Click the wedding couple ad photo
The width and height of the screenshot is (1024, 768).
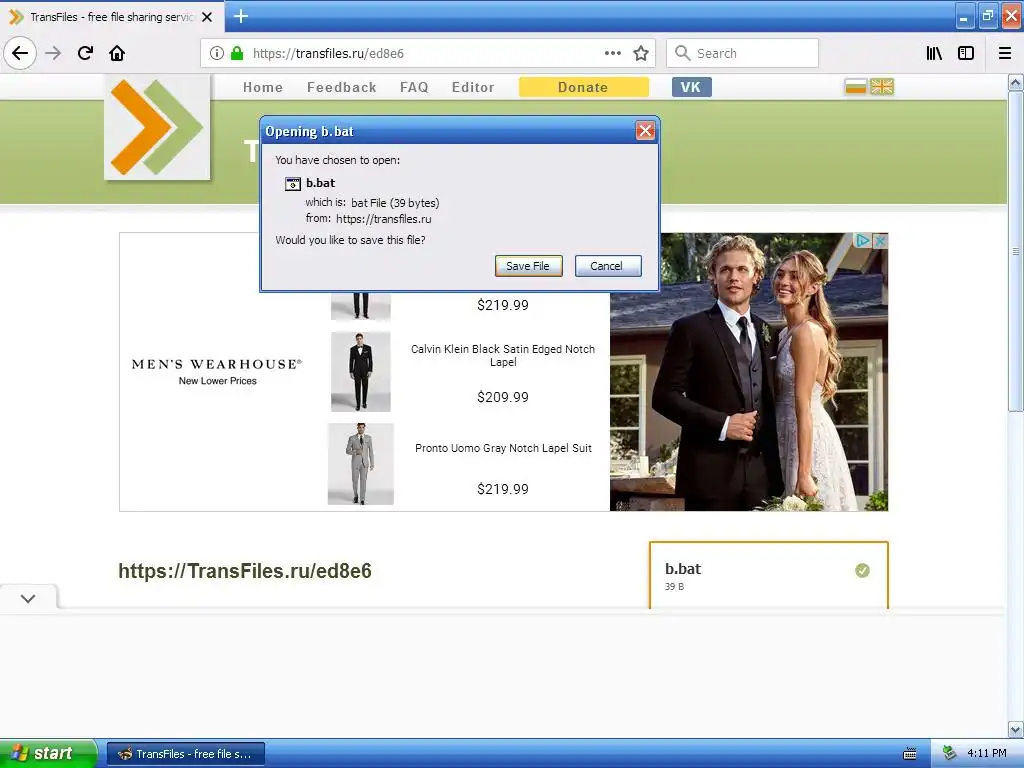coord(748,372)
